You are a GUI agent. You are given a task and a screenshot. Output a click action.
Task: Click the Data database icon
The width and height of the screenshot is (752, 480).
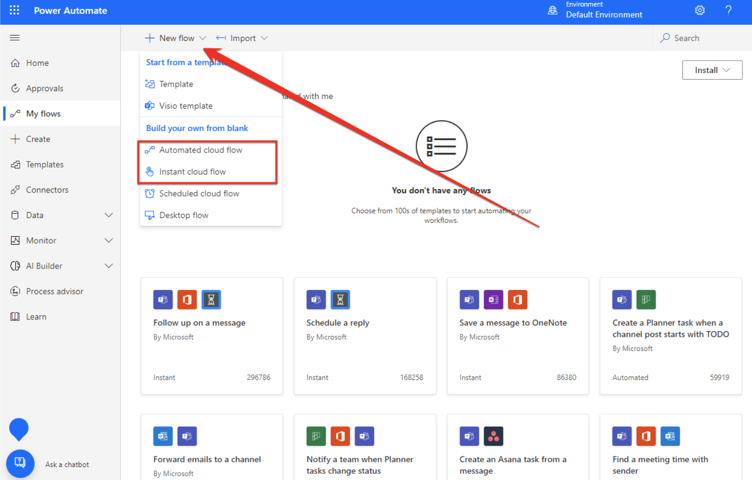(x=15, y=215)
